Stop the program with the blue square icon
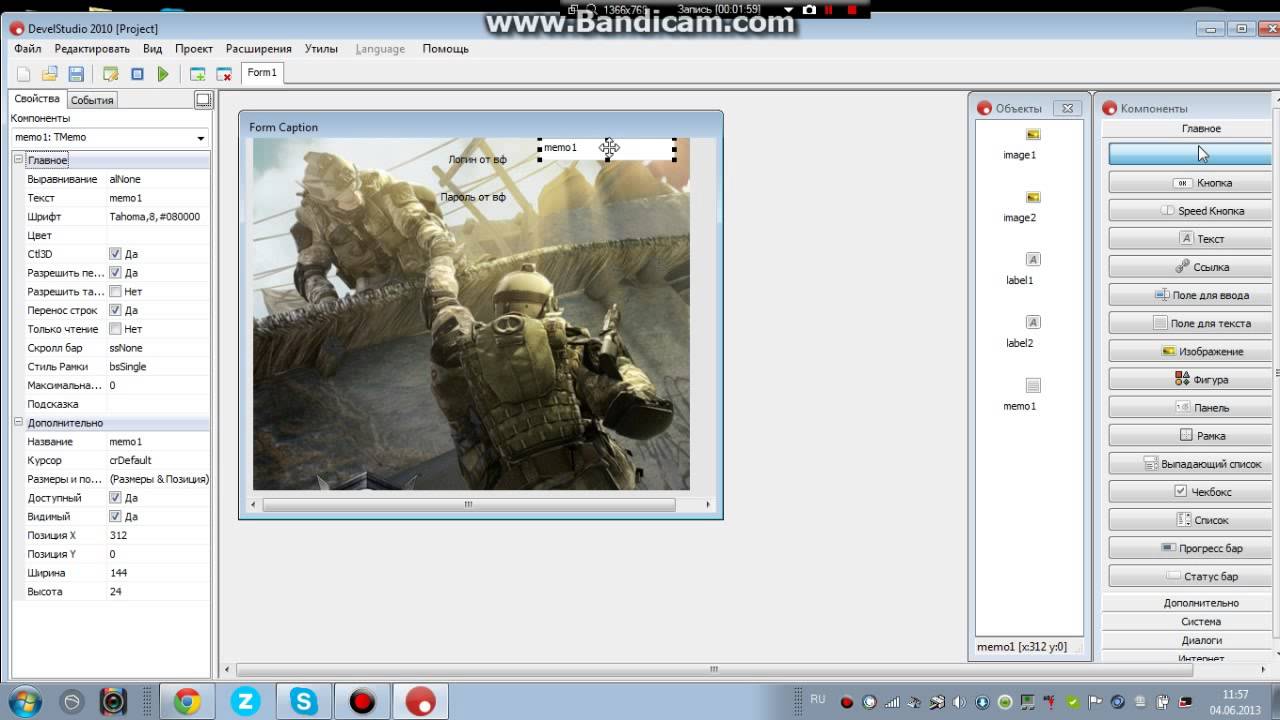Image resolution: width=1280 pixels, height=720 pixels. point(137,74)
